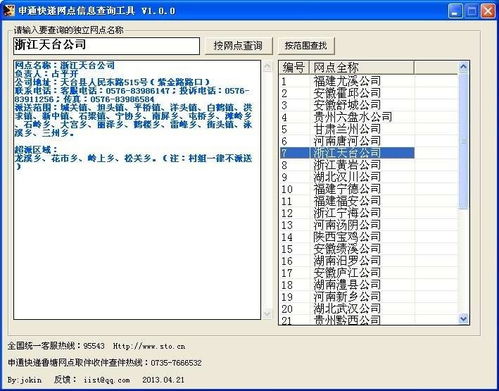This screenshot has height=391, width=499.
Task: Focus the 网点名称 search input field
Action: pyautogui.click(x=106, y=46)
